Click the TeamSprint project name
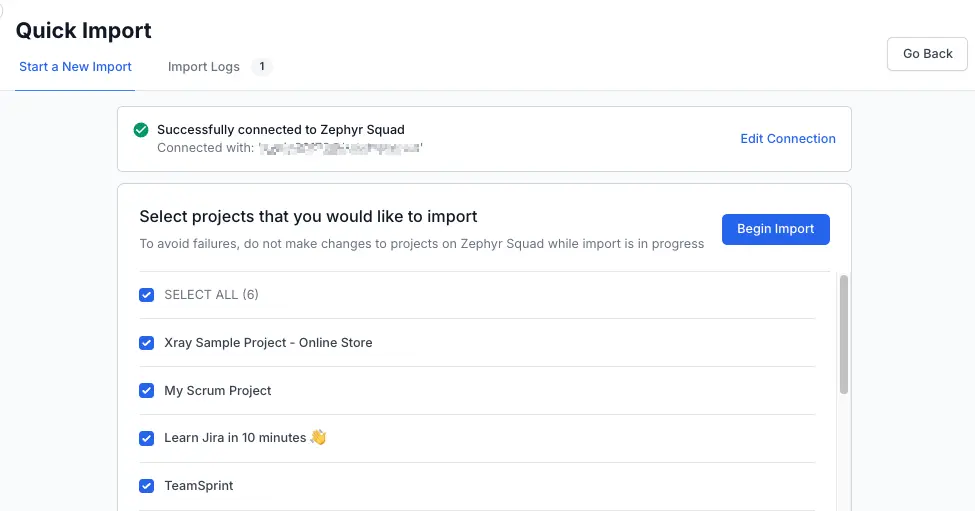 pos(199,486)
